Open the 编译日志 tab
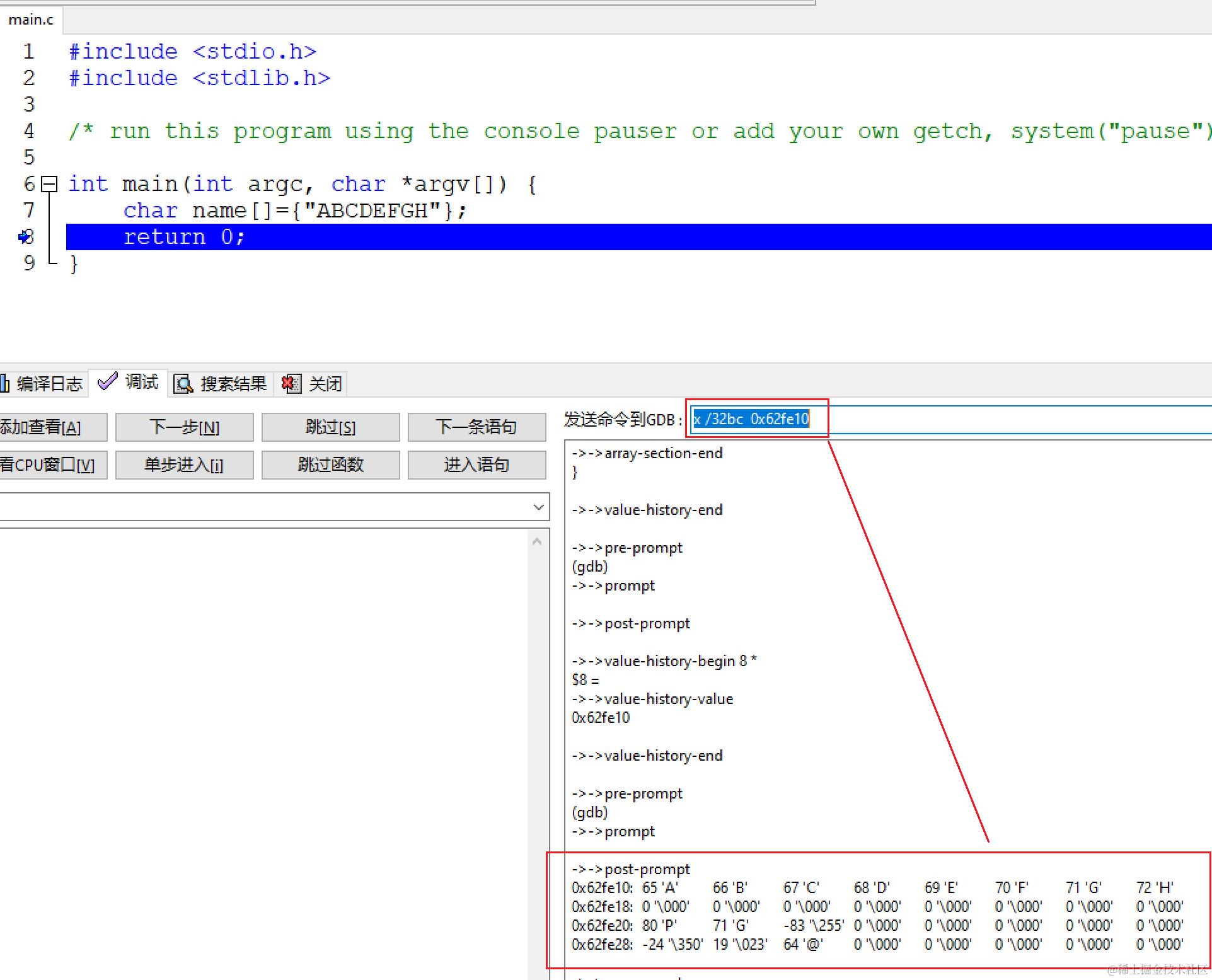This screenshot has width=1212, height=980. click(x=49, y=383)
